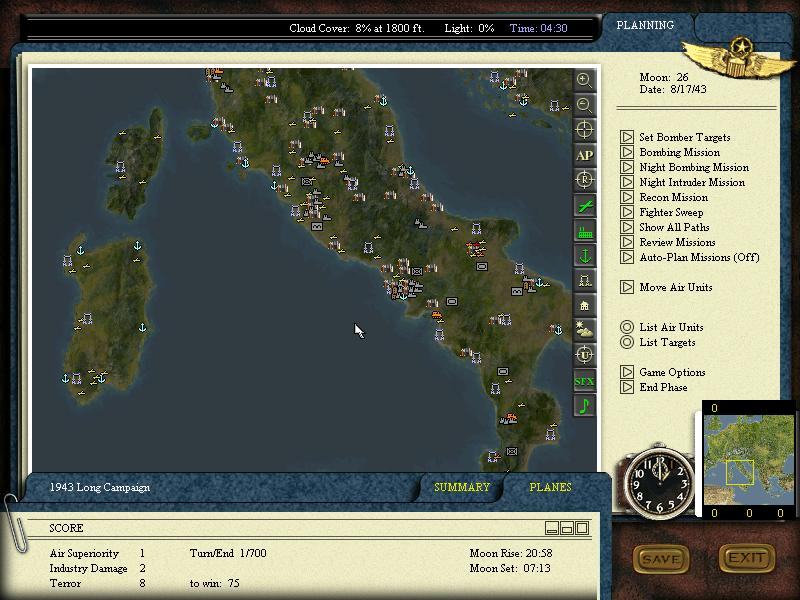Click the SCORE heading
The width and height of the screenshot is (800, 600).
(66, 528)
